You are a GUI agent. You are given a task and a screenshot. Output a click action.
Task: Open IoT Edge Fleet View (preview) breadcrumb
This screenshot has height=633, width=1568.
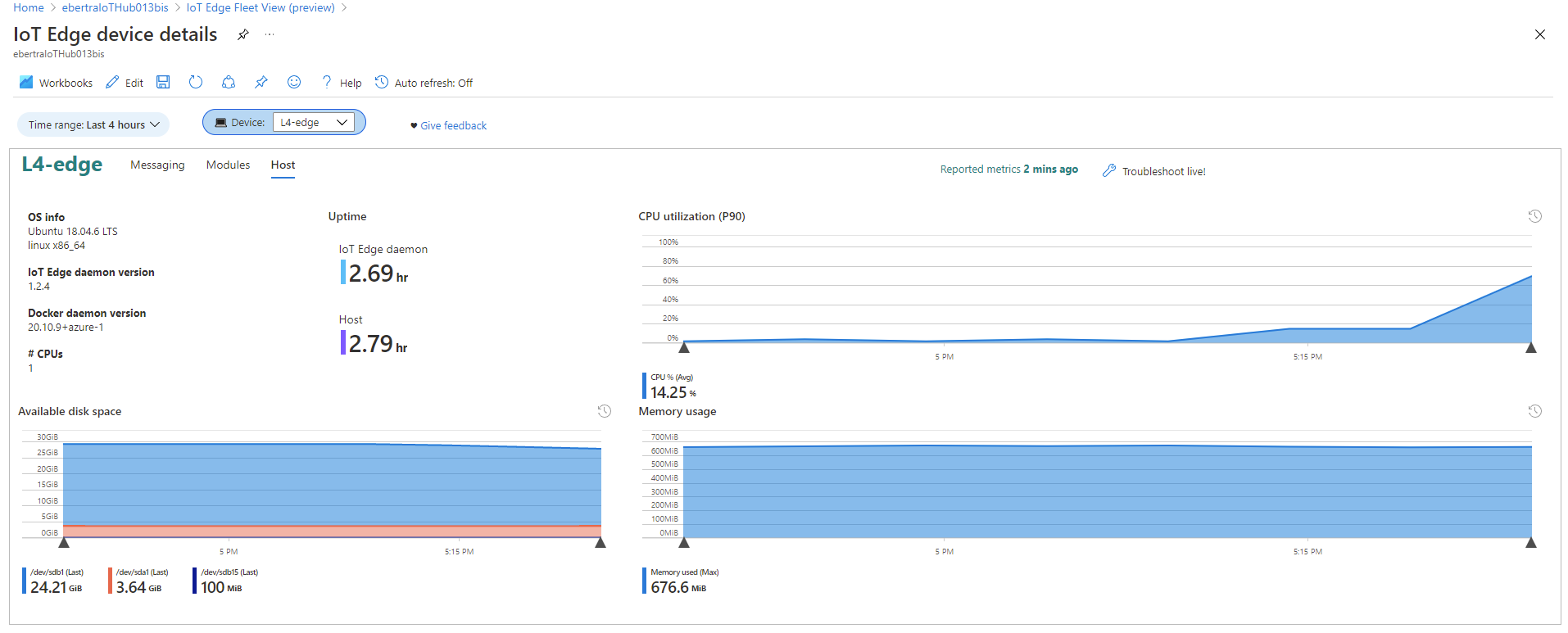261,7
